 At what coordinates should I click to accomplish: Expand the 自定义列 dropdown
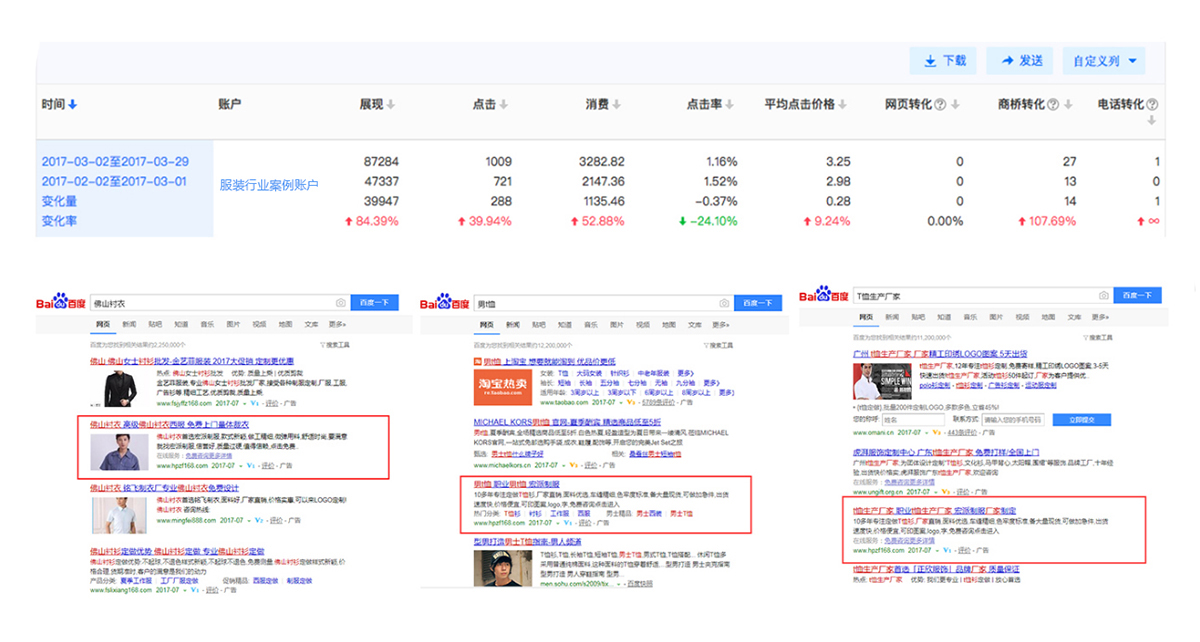tap(1104, 61)
